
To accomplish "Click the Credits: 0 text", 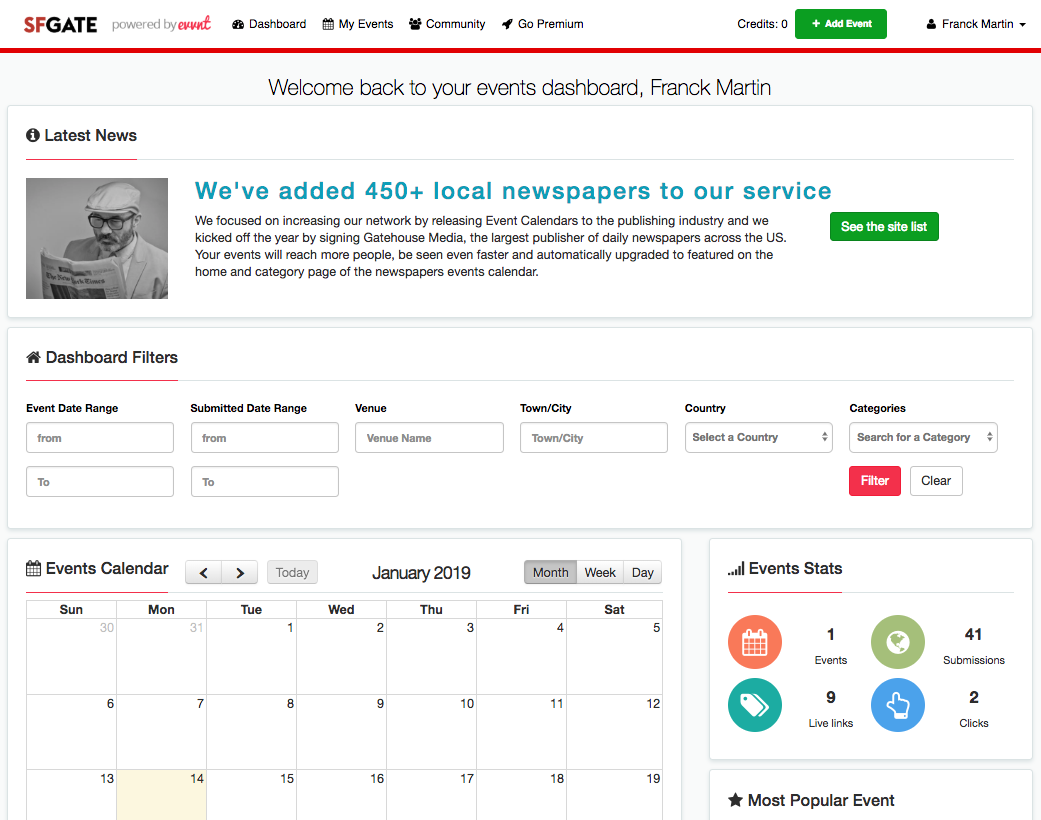I will [762, 24].
